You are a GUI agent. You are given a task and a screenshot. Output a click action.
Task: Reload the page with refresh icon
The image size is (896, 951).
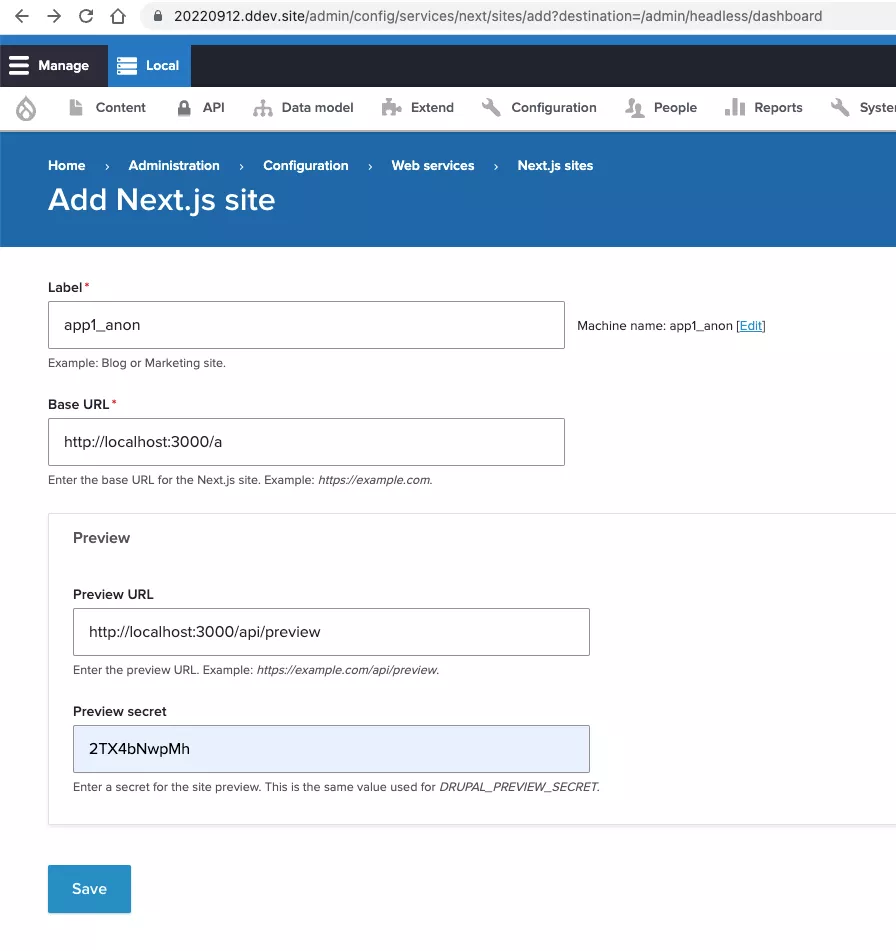click(x=86, y=16)
